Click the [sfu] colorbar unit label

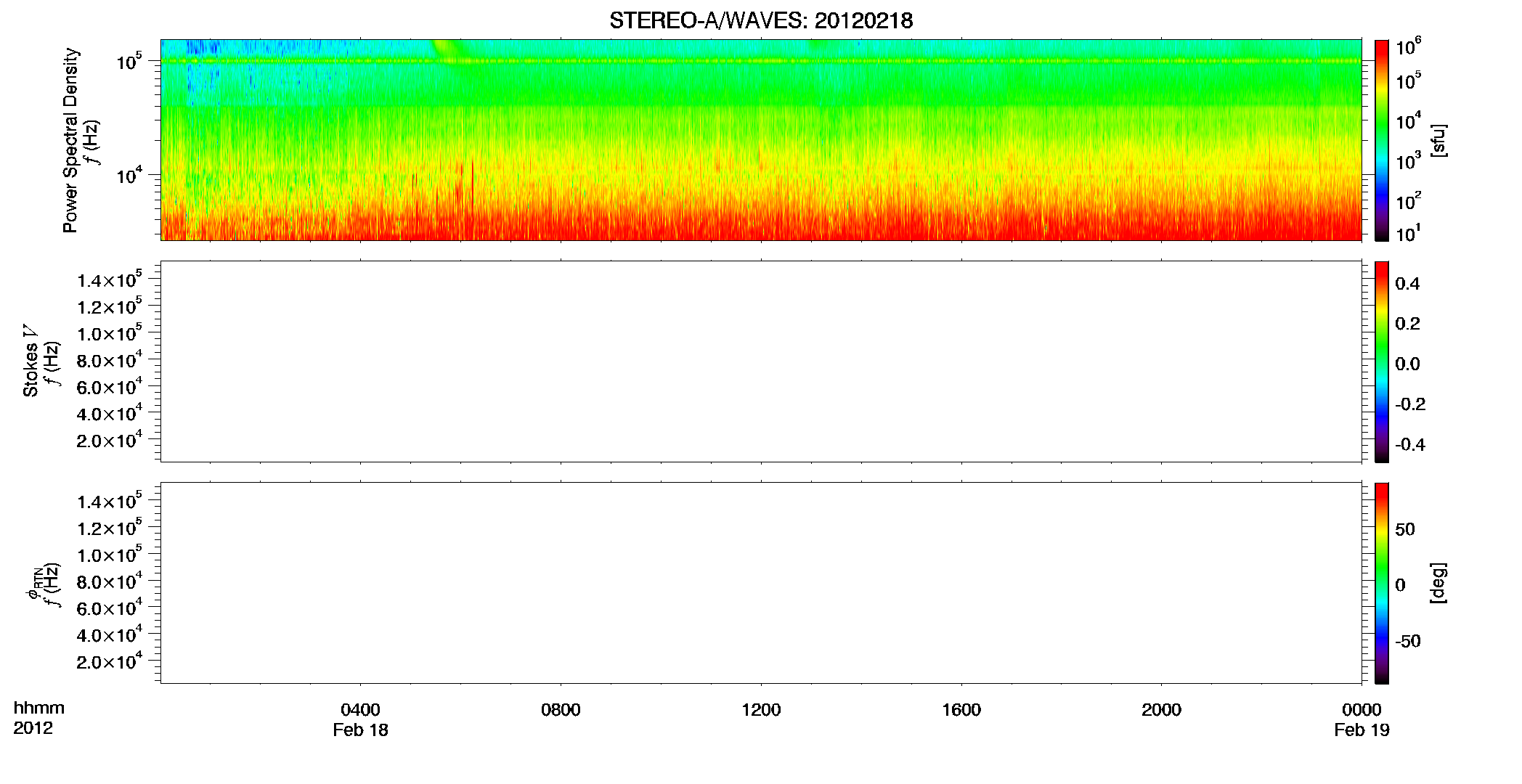tap(1438, 140)
